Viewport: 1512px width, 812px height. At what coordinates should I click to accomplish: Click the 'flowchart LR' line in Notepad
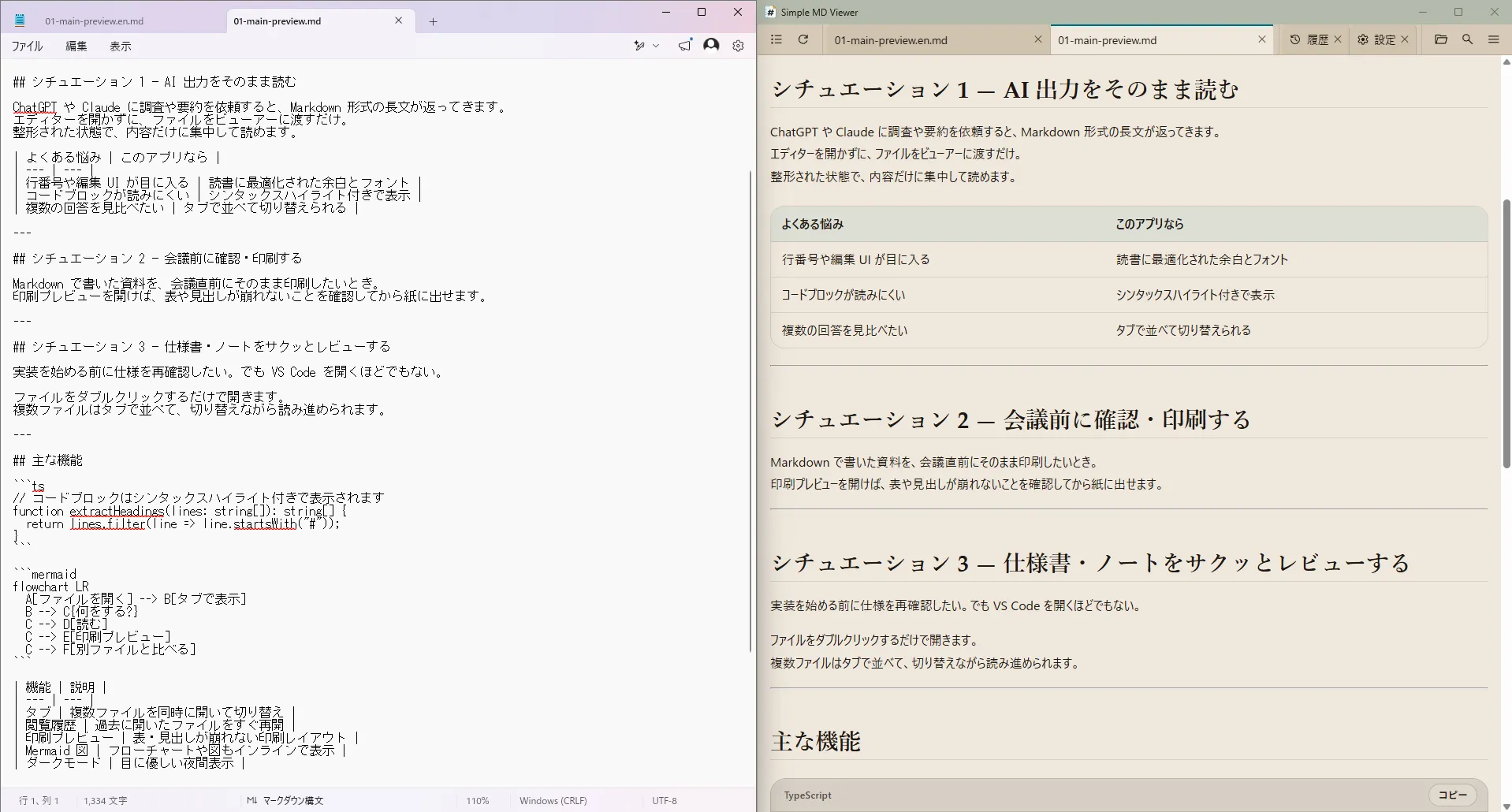pyautogui.click(x=50, y=587)
